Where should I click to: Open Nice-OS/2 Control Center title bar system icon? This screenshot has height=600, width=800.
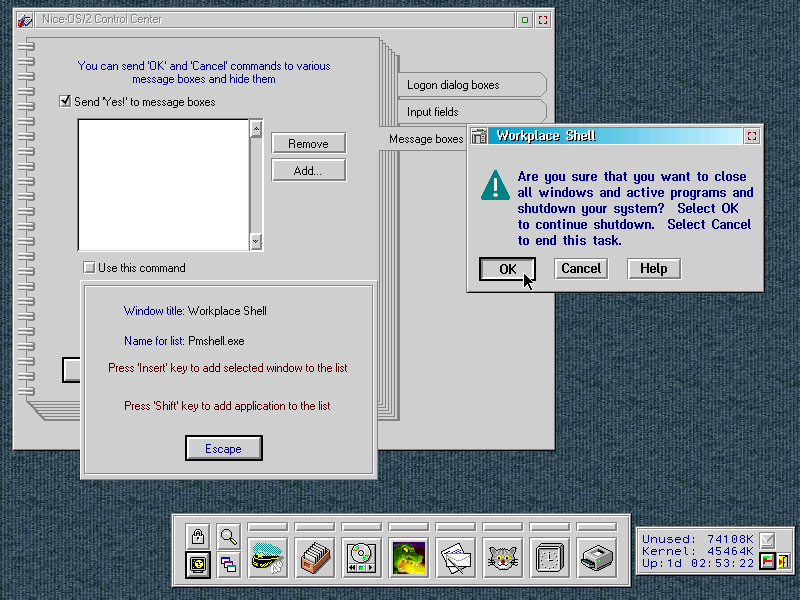pos(25,20)
